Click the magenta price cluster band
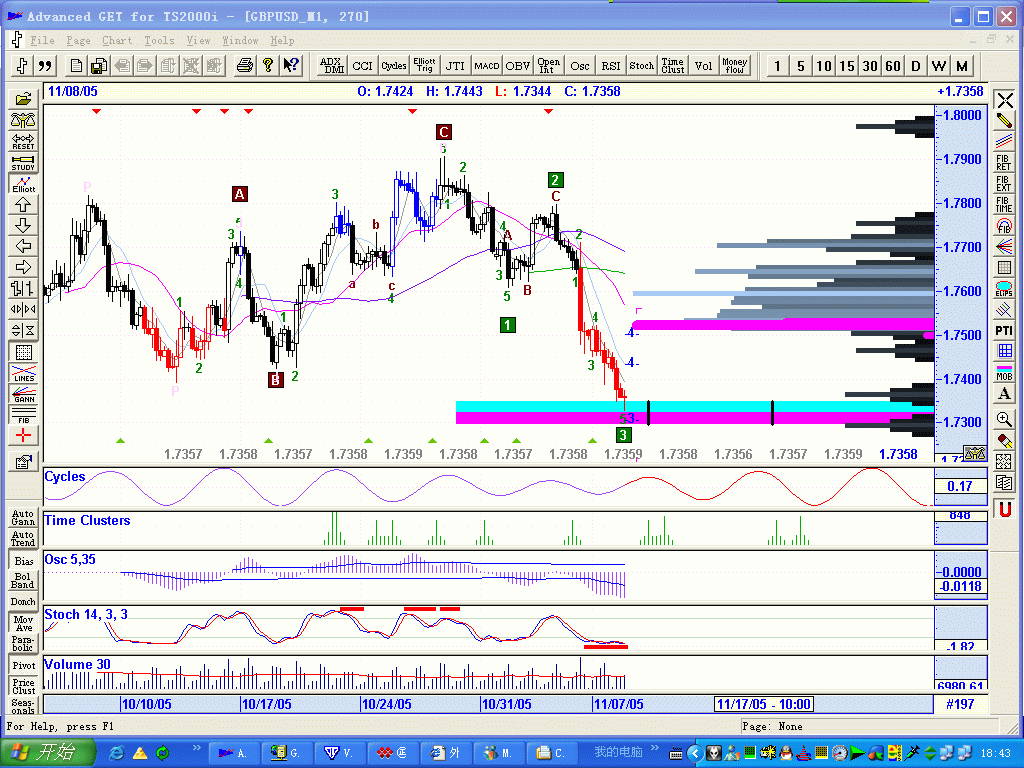 (780, 324)
